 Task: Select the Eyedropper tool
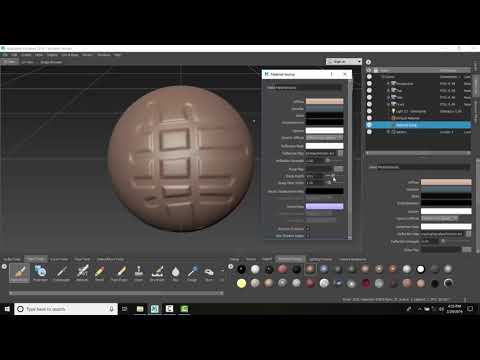(x=61, y=272)
